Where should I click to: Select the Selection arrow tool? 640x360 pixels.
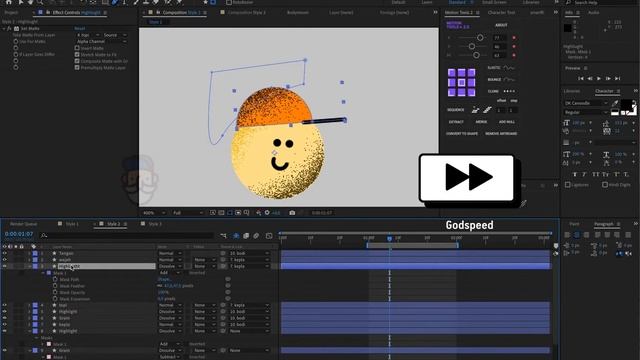21,2
